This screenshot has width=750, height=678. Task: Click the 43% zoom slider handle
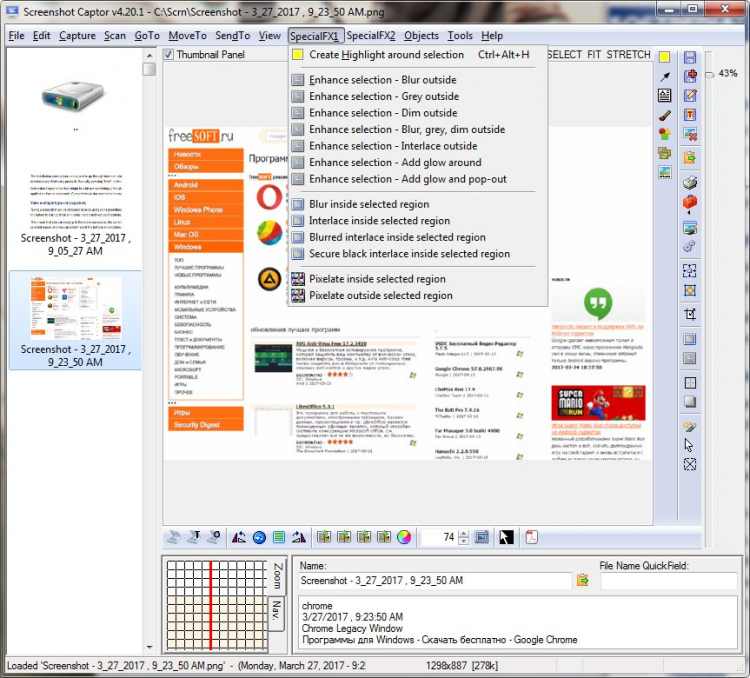(710, 74)
